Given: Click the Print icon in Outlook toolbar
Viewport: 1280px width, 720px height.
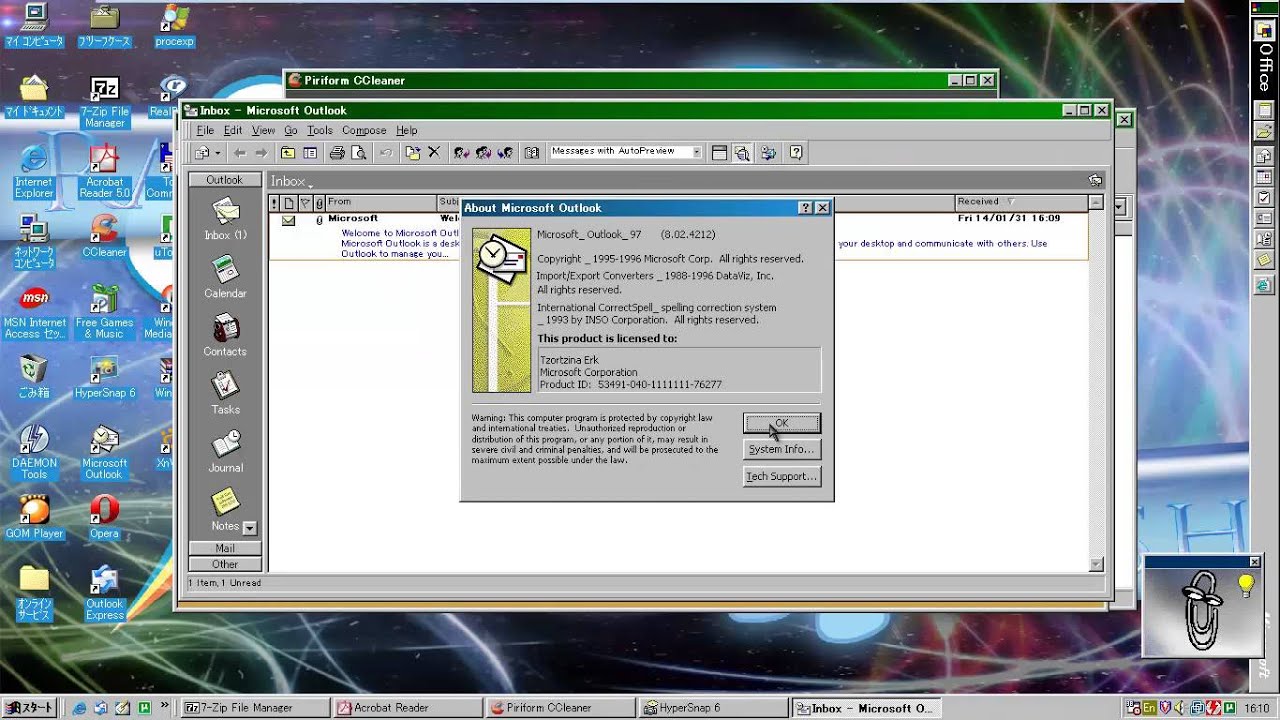Looking at the screenshot, I should [x=337, y=153].
